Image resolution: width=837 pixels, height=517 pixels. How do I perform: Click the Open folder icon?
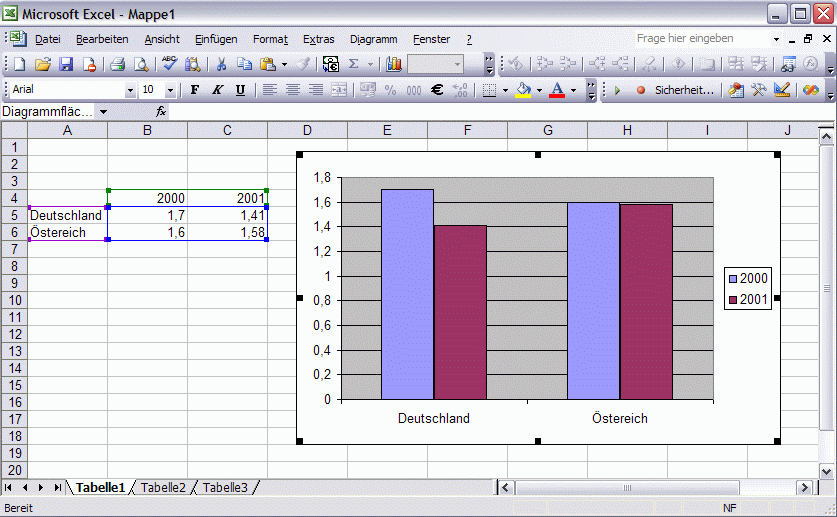point(43,65)
